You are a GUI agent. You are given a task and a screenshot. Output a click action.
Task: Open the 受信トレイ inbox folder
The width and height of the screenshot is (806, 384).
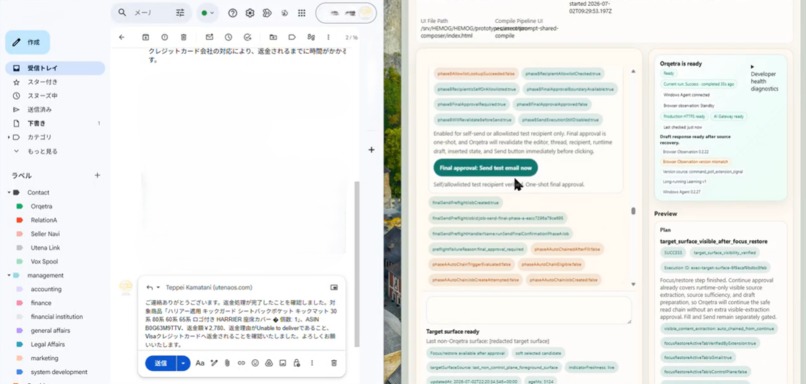55,68
